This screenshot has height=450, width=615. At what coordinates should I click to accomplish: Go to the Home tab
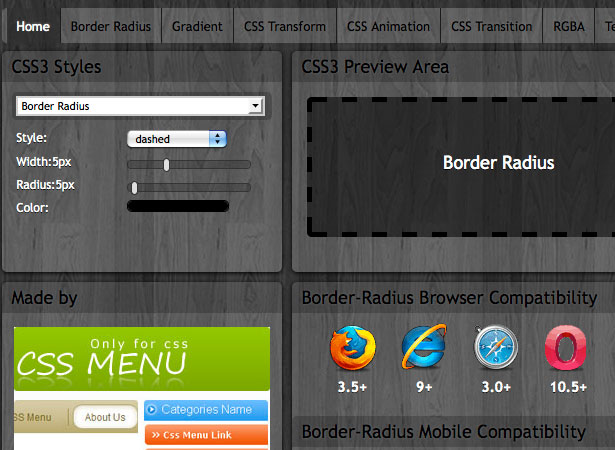33,26
